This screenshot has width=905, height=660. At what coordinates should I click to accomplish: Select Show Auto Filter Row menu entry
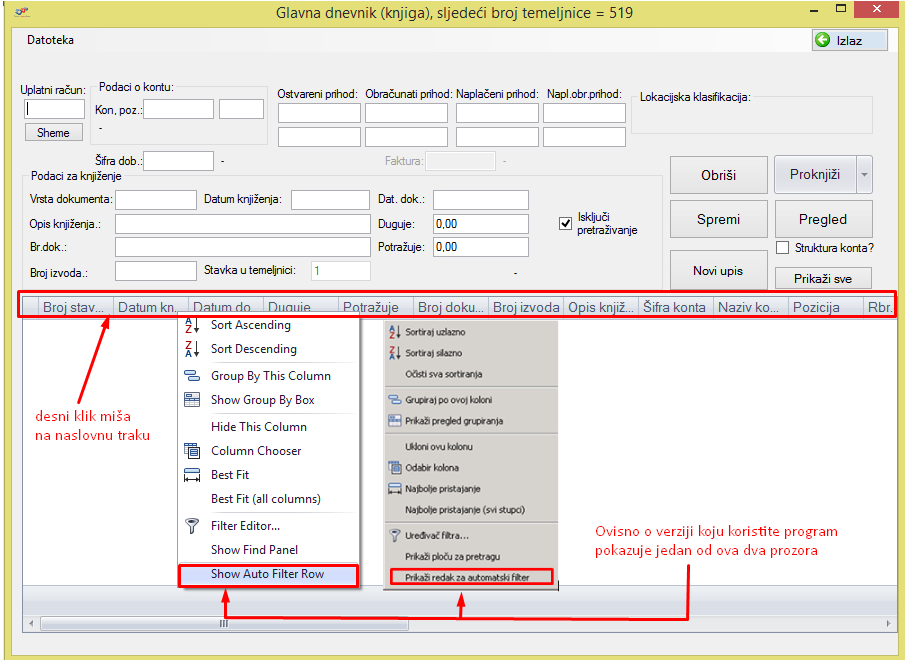tap(267, 575)
